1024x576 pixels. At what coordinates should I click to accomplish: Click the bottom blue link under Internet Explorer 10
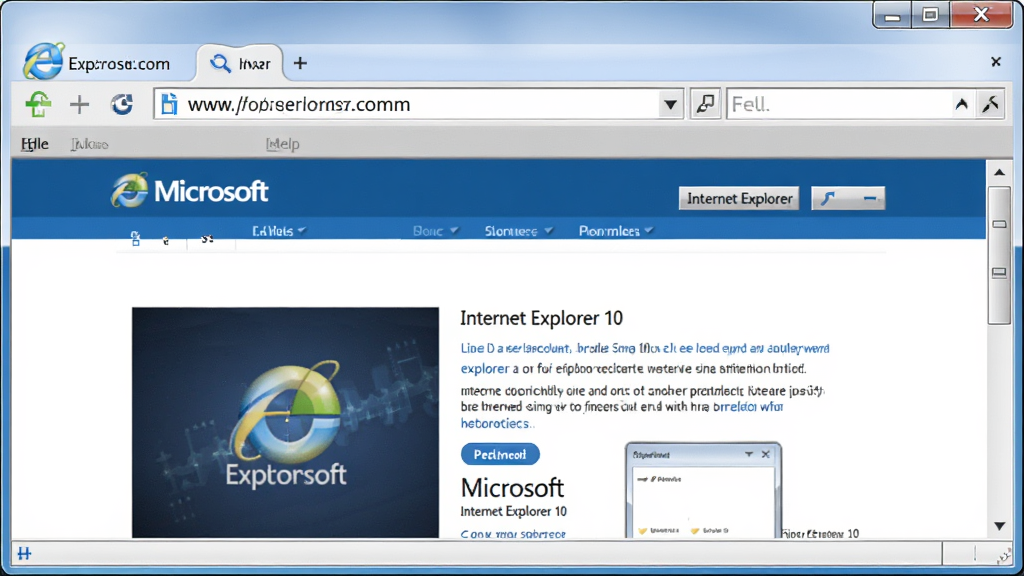point(513,534)
